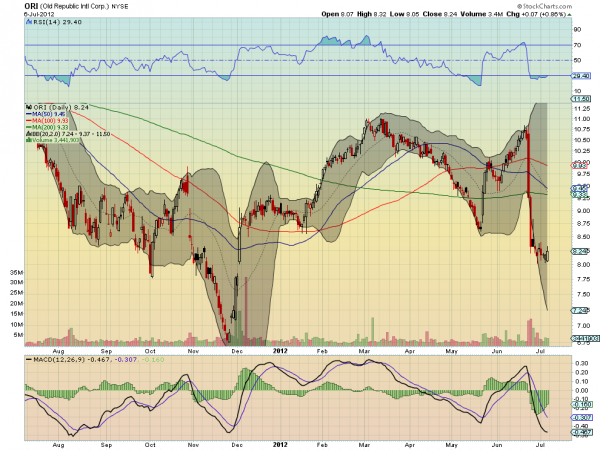
Task: Click the 0.30 level on the MACD axis
Action: click(582, 363)
